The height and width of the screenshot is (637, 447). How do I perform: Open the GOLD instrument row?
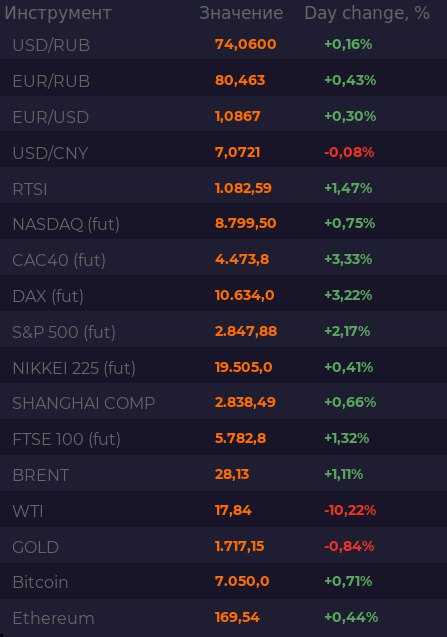click(x=224, y=545)
